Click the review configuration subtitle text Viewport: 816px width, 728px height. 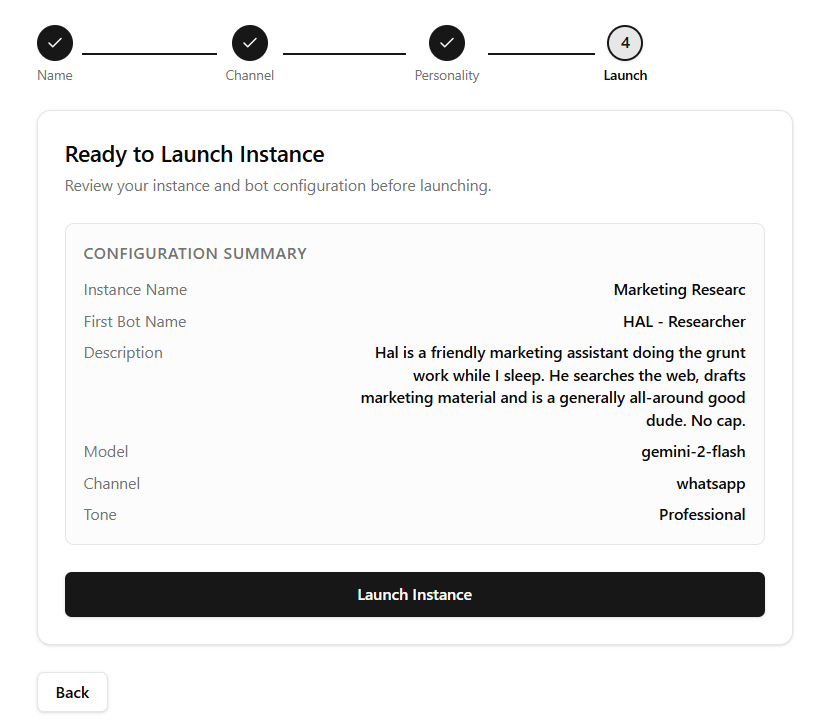(x=278, y=186)
